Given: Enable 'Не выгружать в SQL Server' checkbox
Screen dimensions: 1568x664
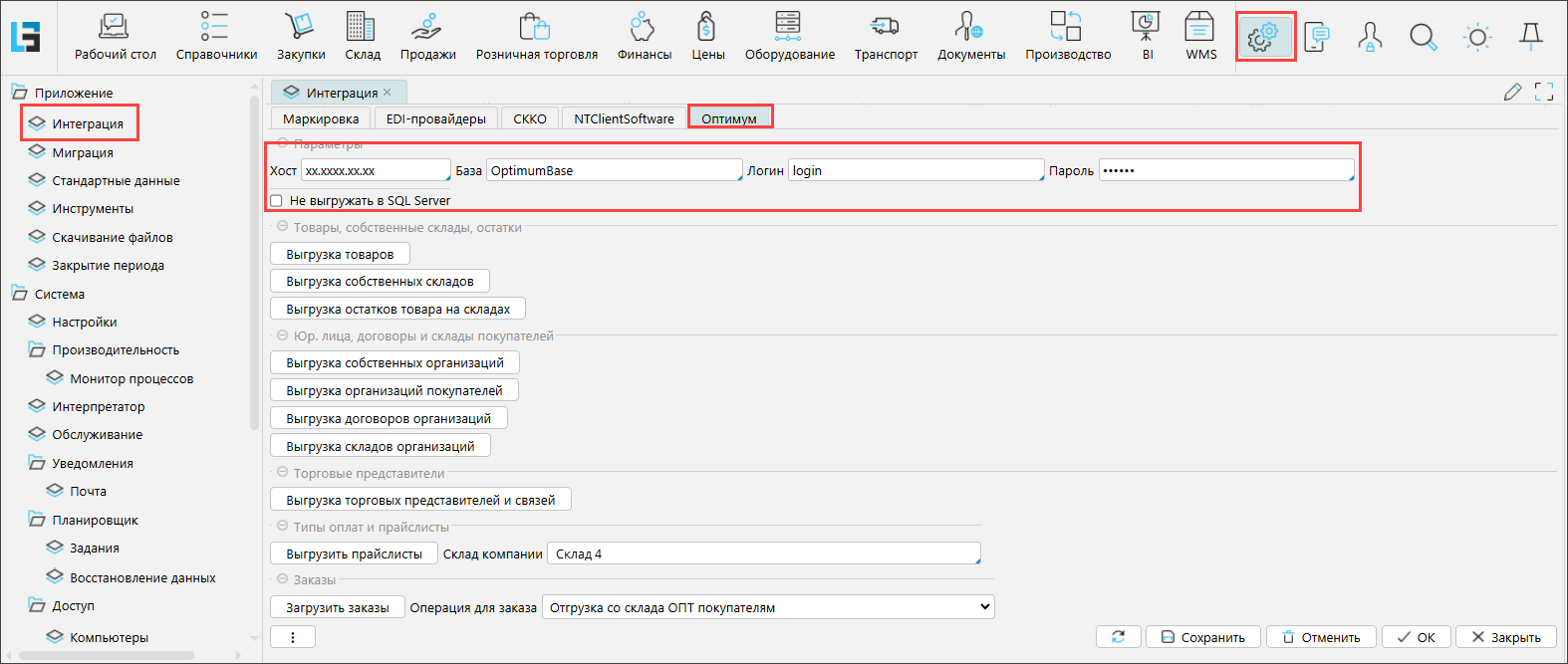Looking at the screenshot, I should [277, 201].
